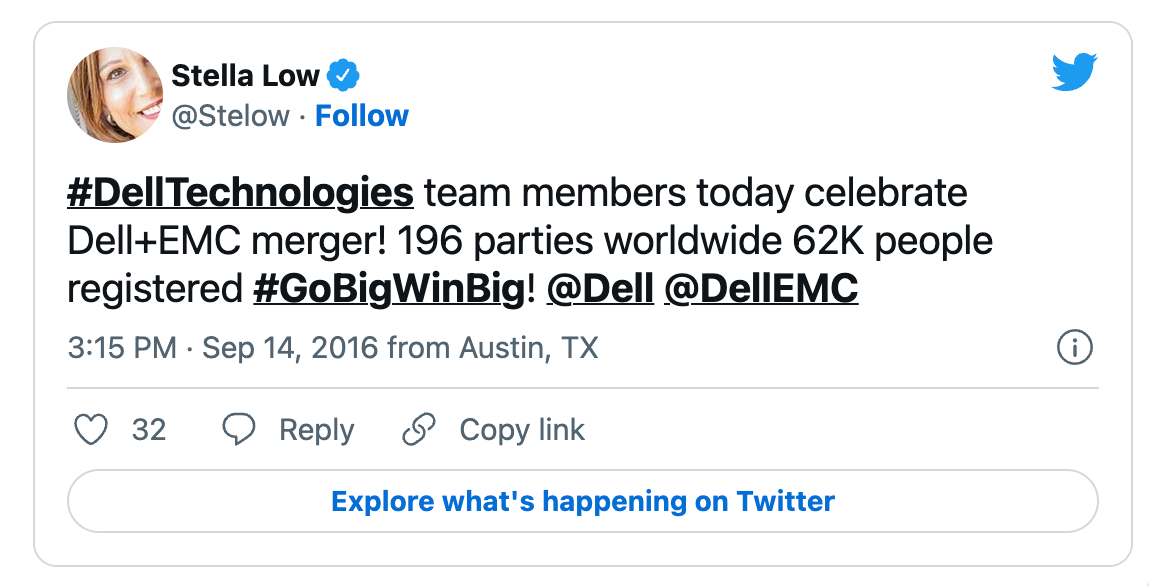Follow Stella Low
This screenshot has height=586, width=1150.
(362, 116)
